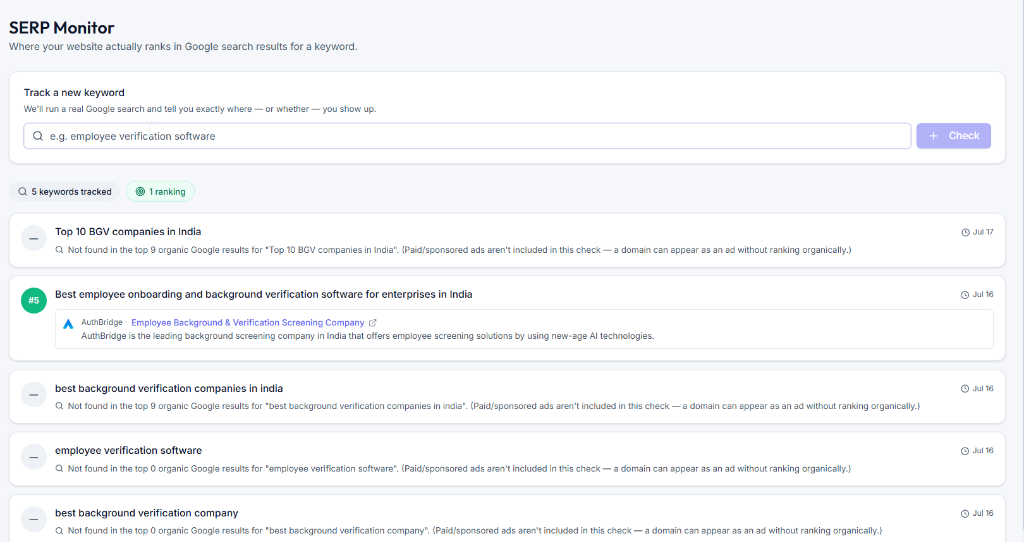Click the 'AuthBridge' source name text

point(102,323)
